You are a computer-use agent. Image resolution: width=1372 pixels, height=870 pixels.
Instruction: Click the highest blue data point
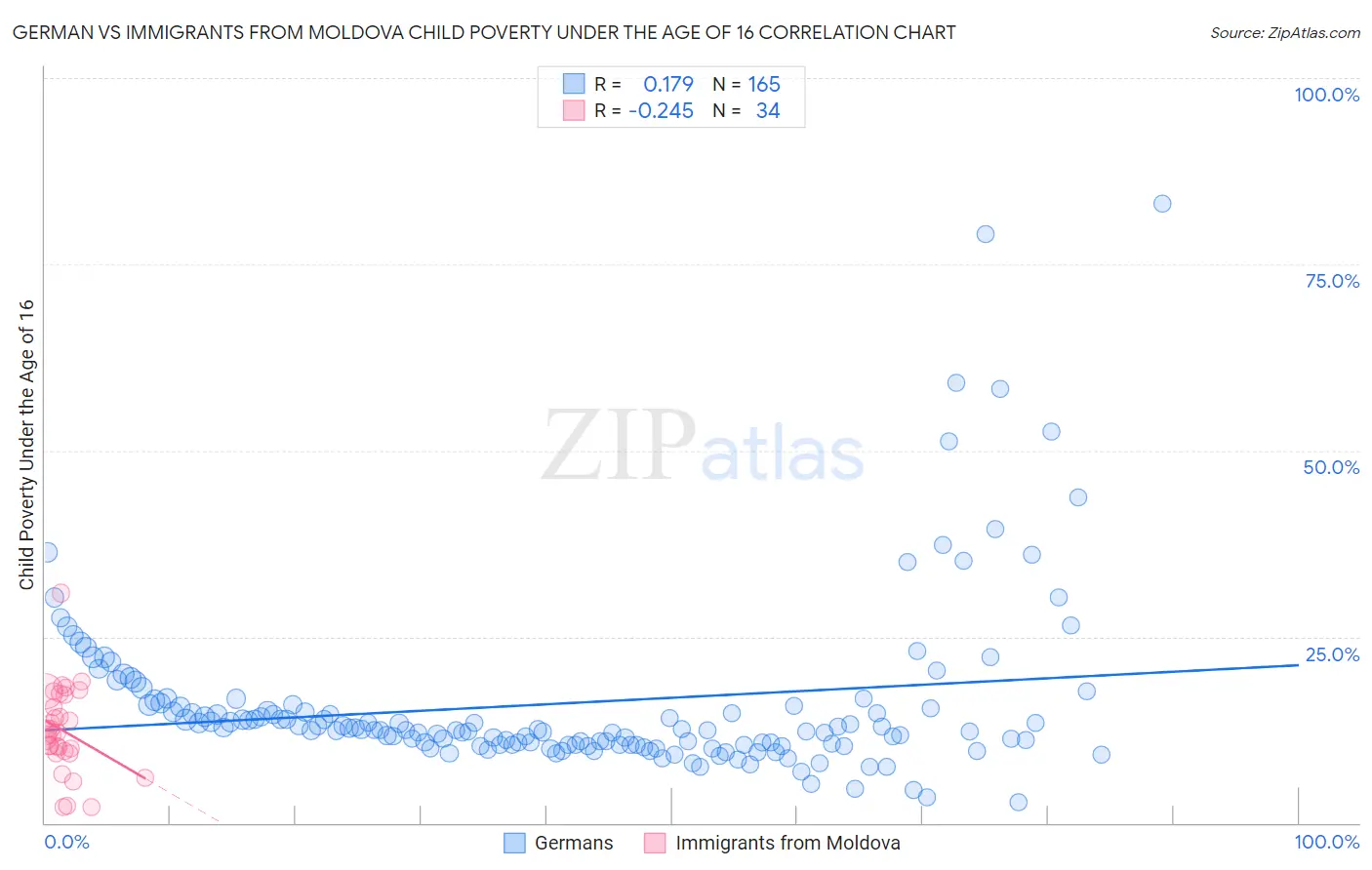pos(1161,204)
